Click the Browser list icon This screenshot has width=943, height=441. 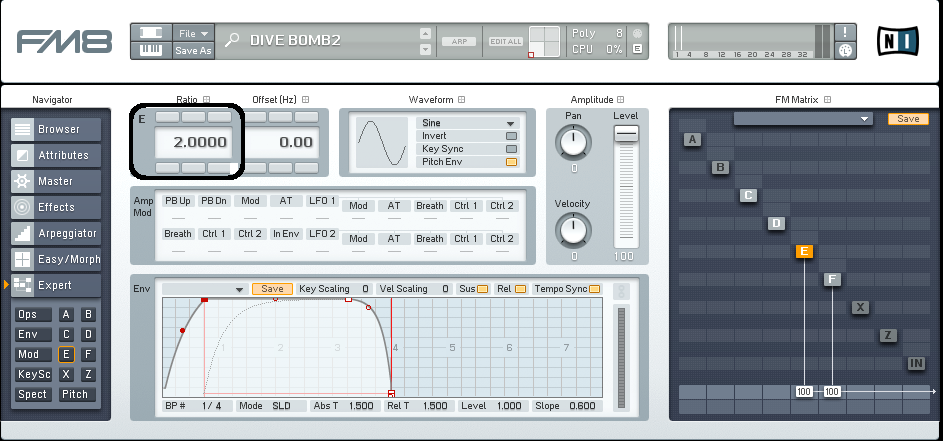click(x=22, y=129)
